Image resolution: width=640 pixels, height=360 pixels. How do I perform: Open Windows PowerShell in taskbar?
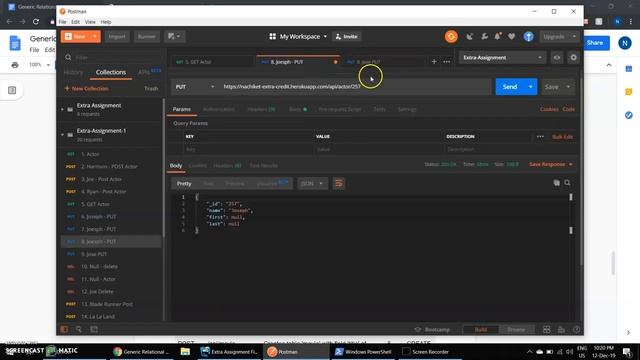click(x=362, y=351)
